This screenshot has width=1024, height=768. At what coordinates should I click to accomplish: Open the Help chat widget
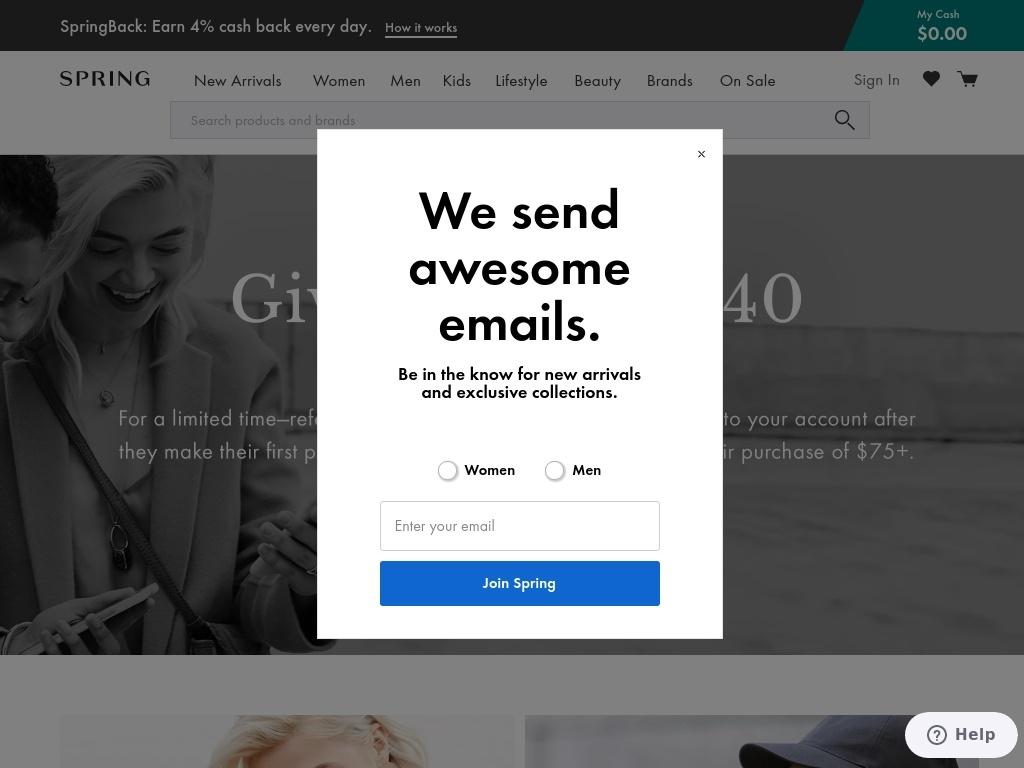pyautogui.click(x=961, y=735)
